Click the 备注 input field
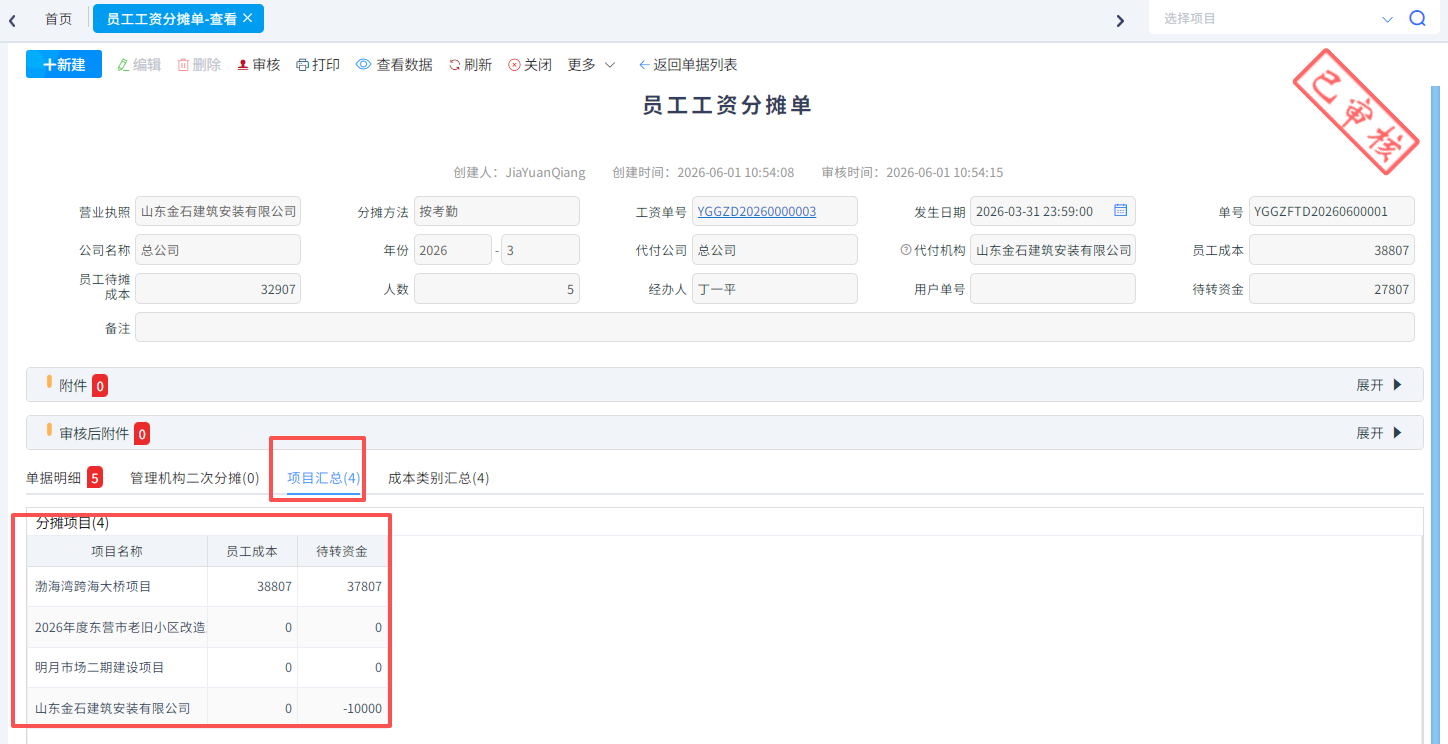Image resolution: width=1448 pixels, height=744 pixels. click(x=775, y=327)
